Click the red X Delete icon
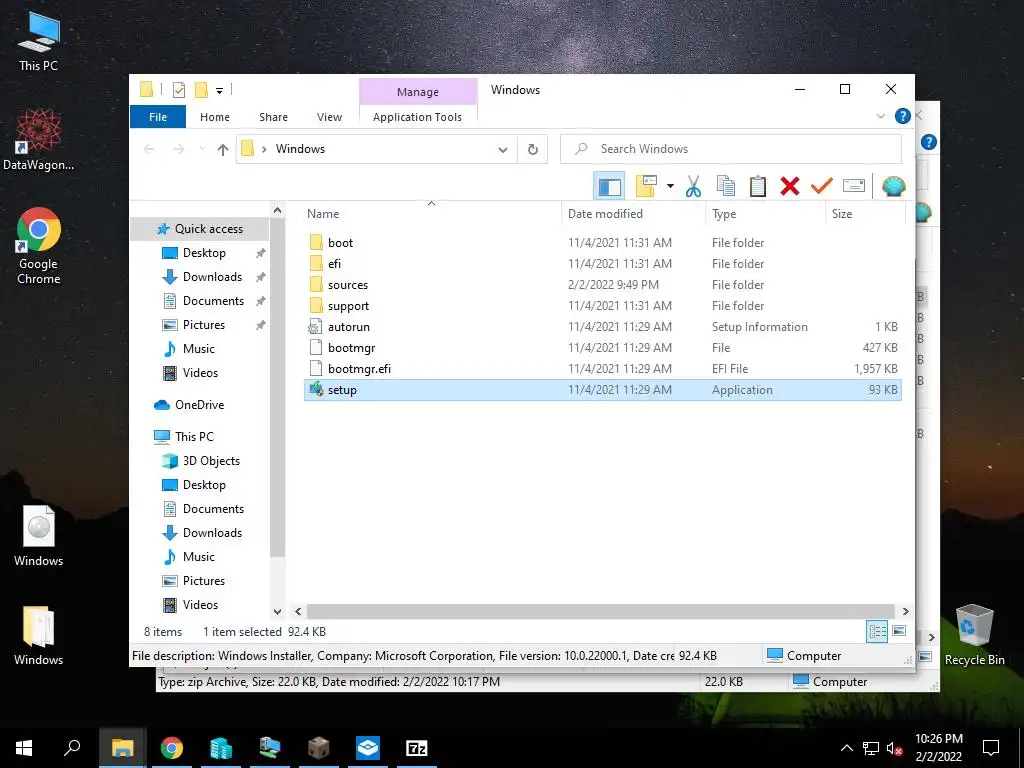1024x768 pixels. (790, 186)
